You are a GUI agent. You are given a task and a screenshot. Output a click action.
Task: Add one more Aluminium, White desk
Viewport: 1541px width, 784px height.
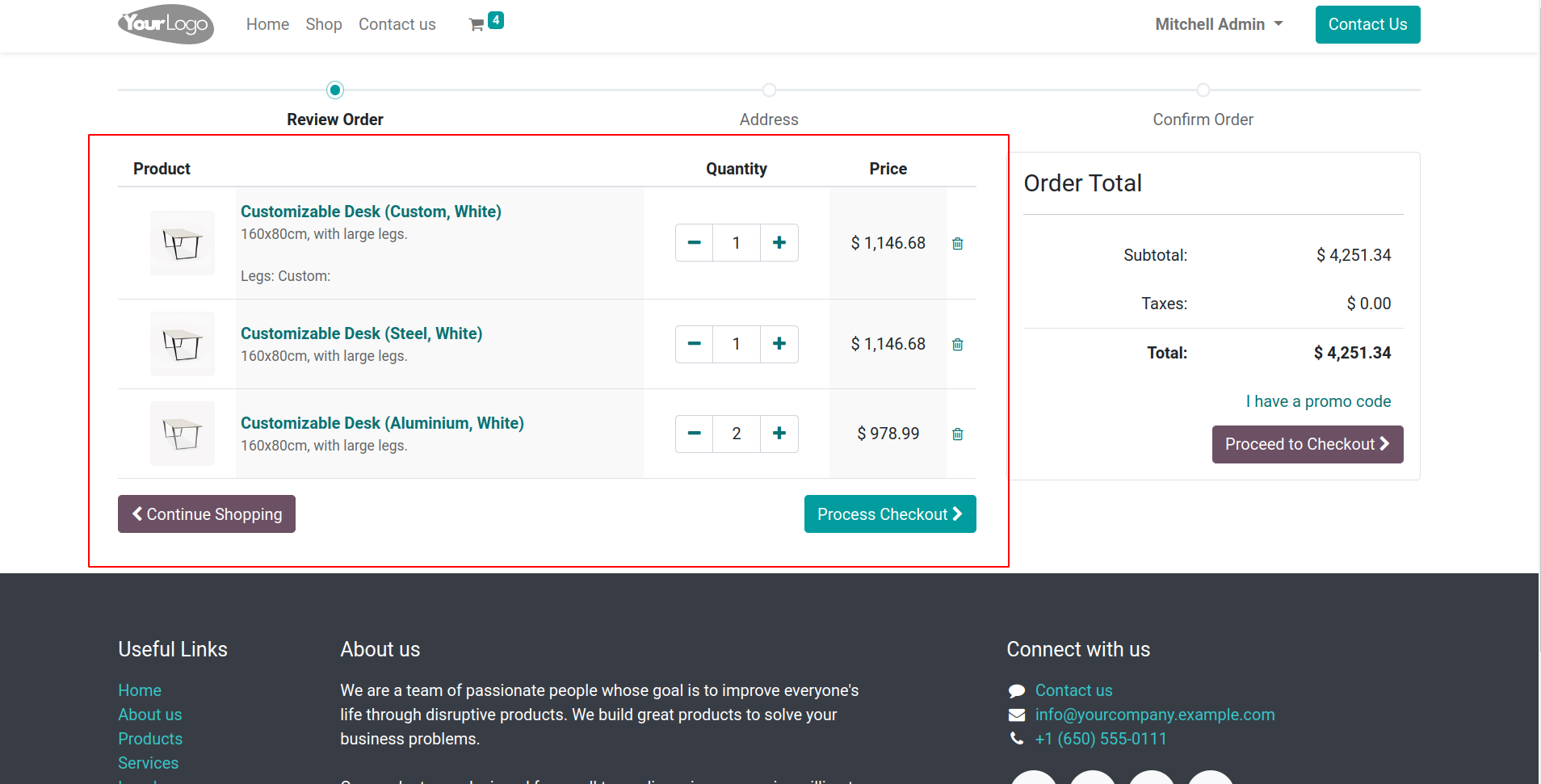click(x=779, y=434)
